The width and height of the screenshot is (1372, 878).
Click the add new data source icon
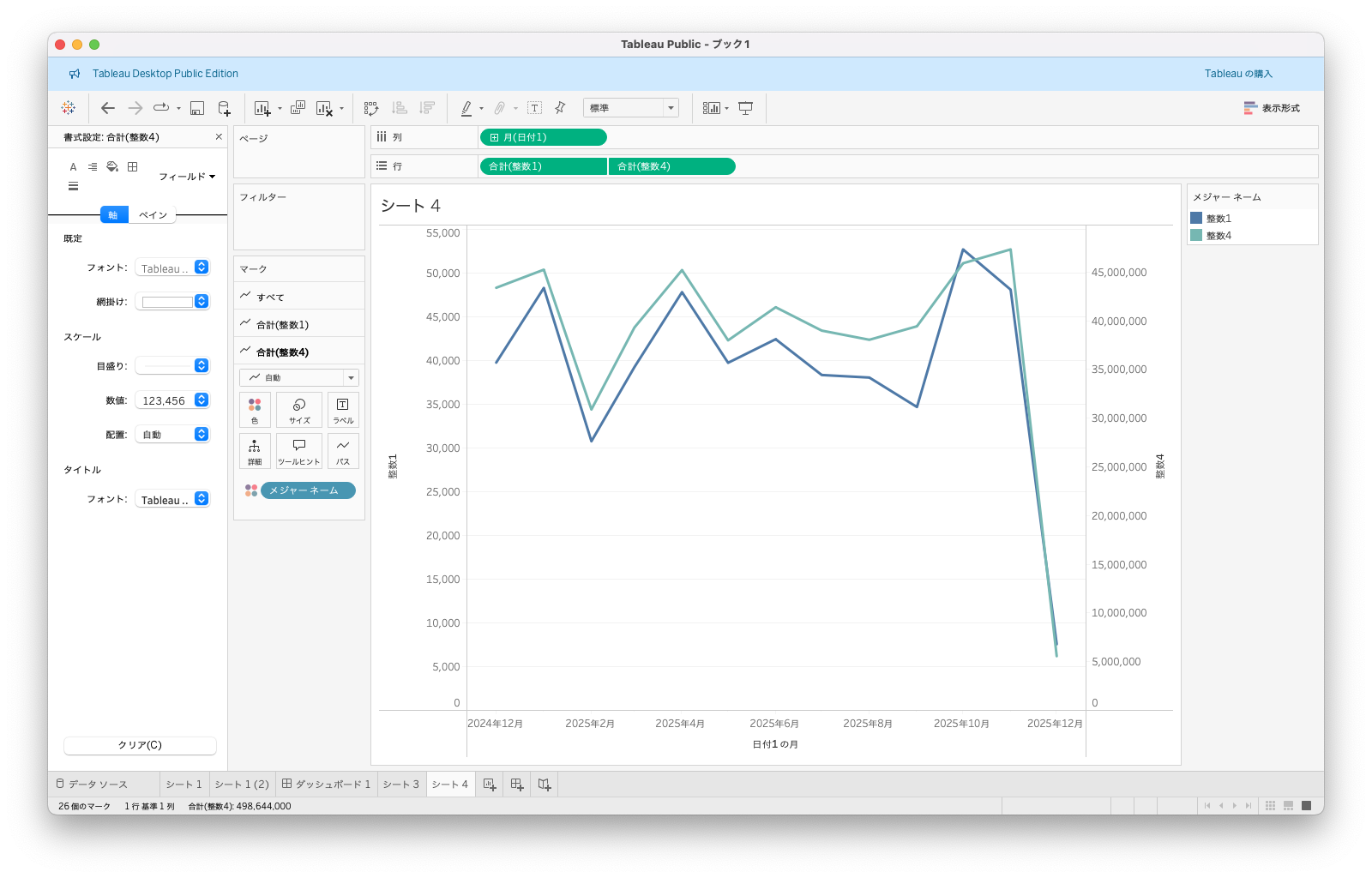(x=224, y=108)
